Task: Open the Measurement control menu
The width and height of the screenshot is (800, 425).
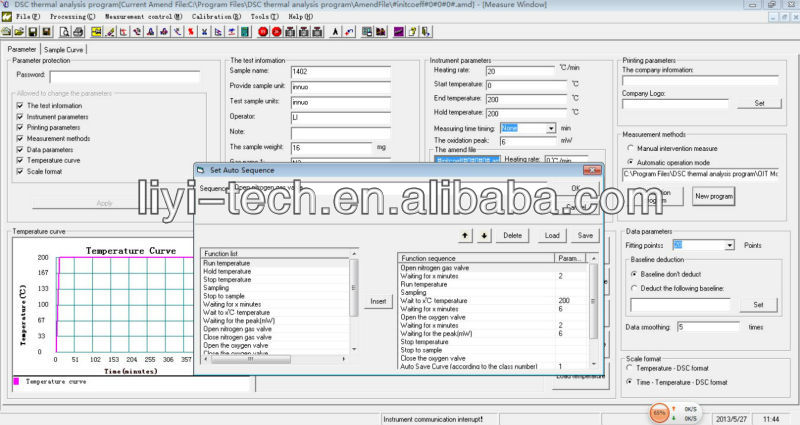Action: [x=143, y=16]
